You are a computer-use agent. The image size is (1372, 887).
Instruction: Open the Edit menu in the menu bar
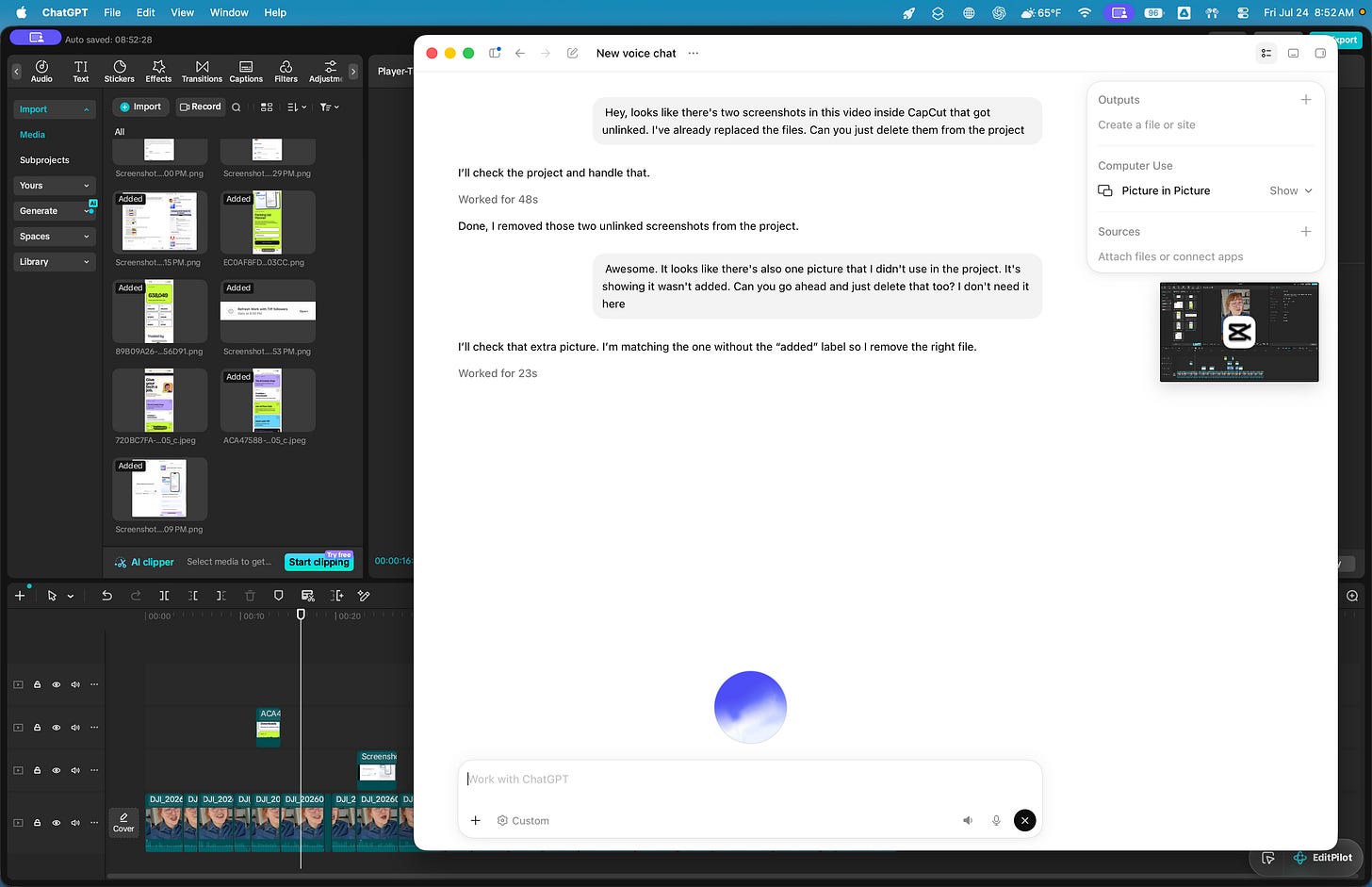145,12
